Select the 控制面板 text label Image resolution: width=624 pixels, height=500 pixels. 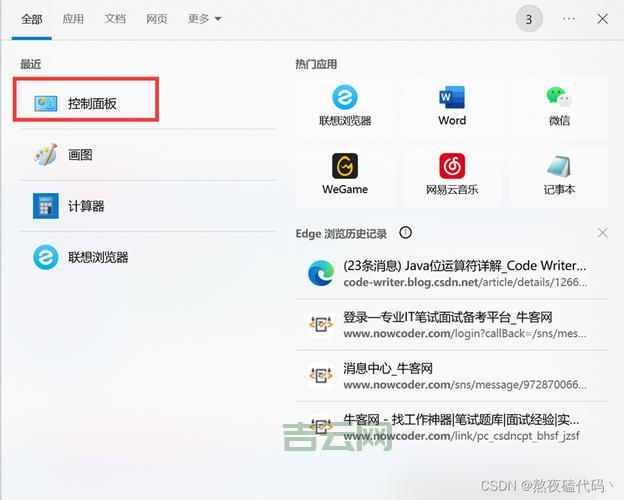(92, 104)
